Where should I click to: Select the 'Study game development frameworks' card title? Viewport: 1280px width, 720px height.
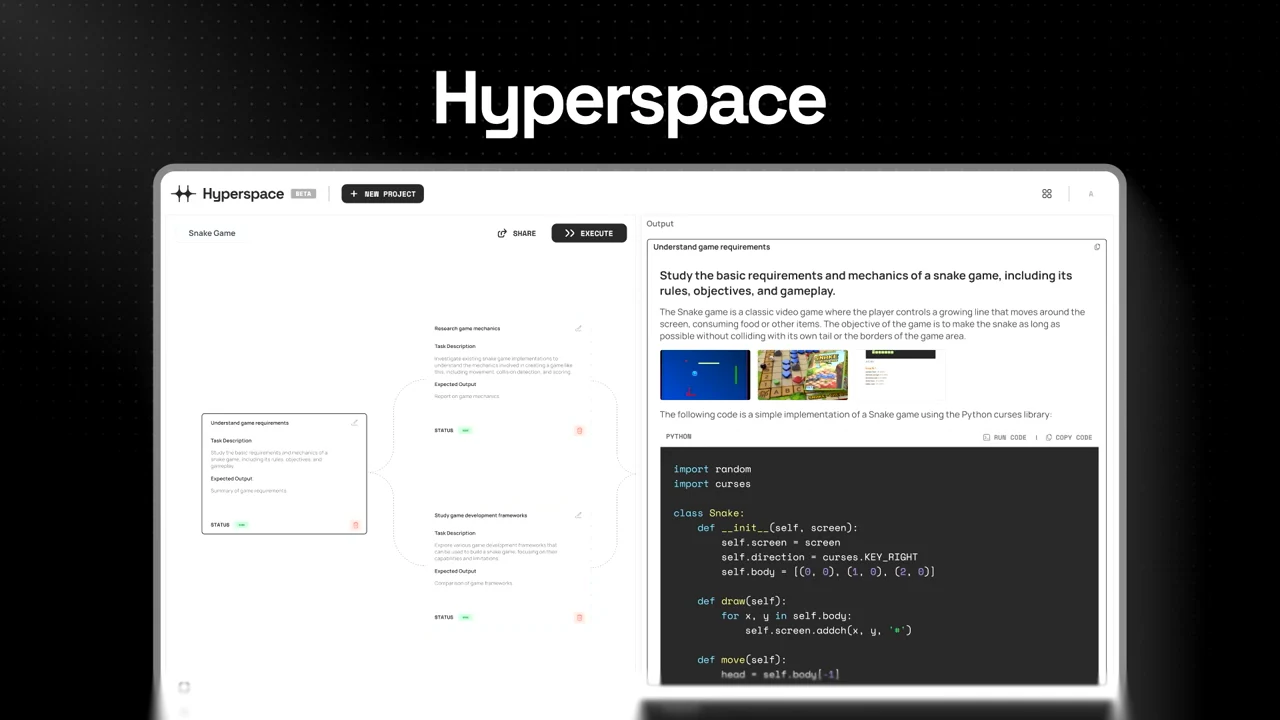(480, 515)
